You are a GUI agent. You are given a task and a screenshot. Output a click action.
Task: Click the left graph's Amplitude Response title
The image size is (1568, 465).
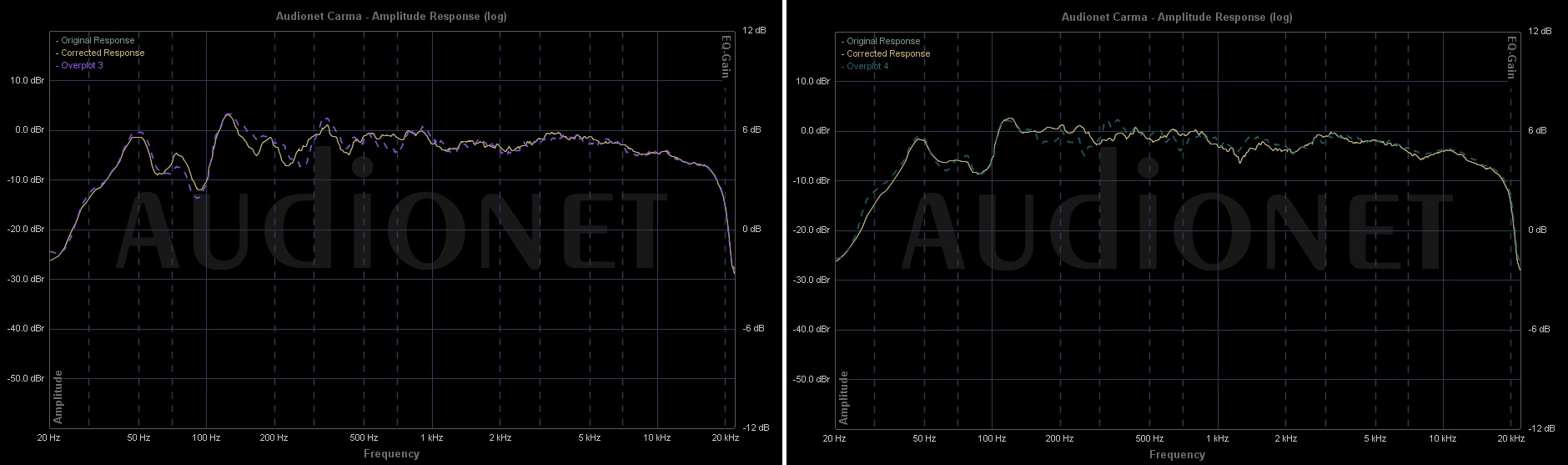tap(391, 17)
